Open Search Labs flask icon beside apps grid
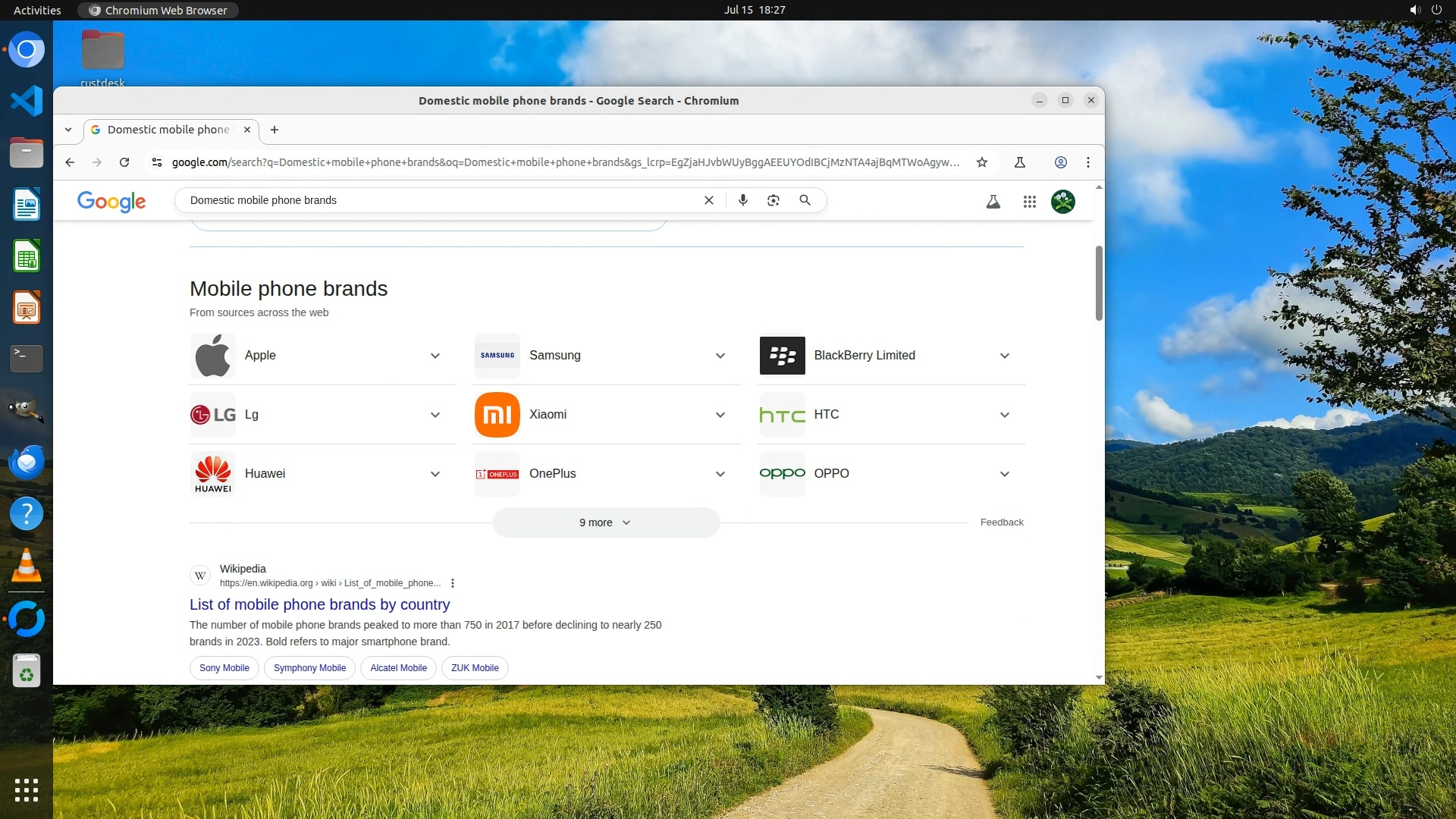1456x819 pixels. 993,202
